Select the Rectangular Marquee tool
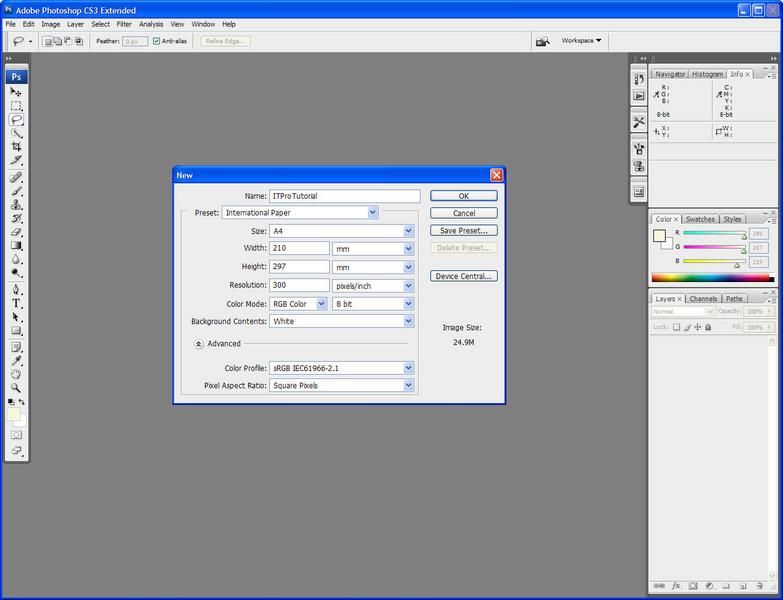This screenshot has height=600, width=783. tap(16, 106)
